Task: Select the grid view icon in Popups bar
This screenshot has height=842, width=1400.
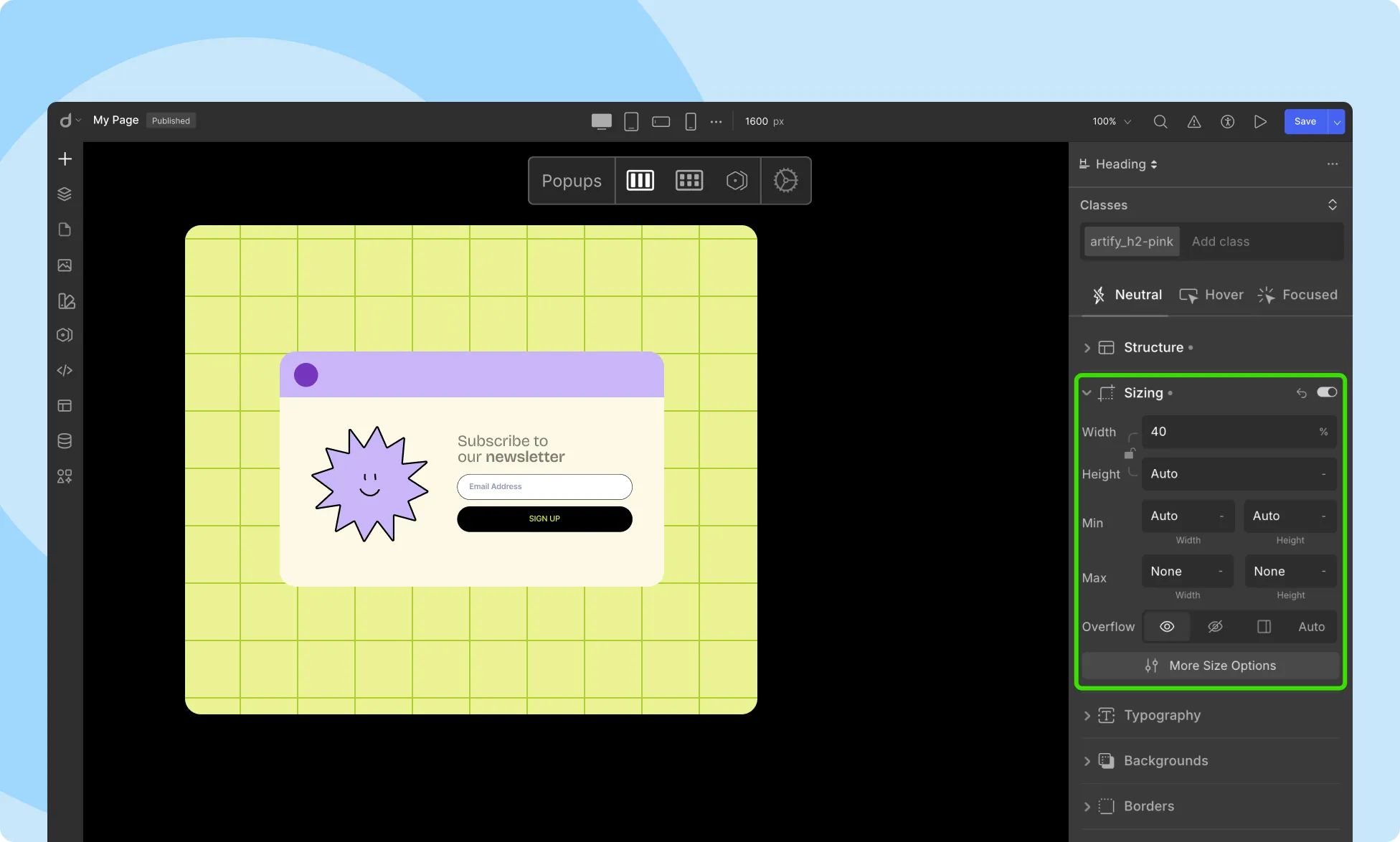Action: tap(689, 181)
